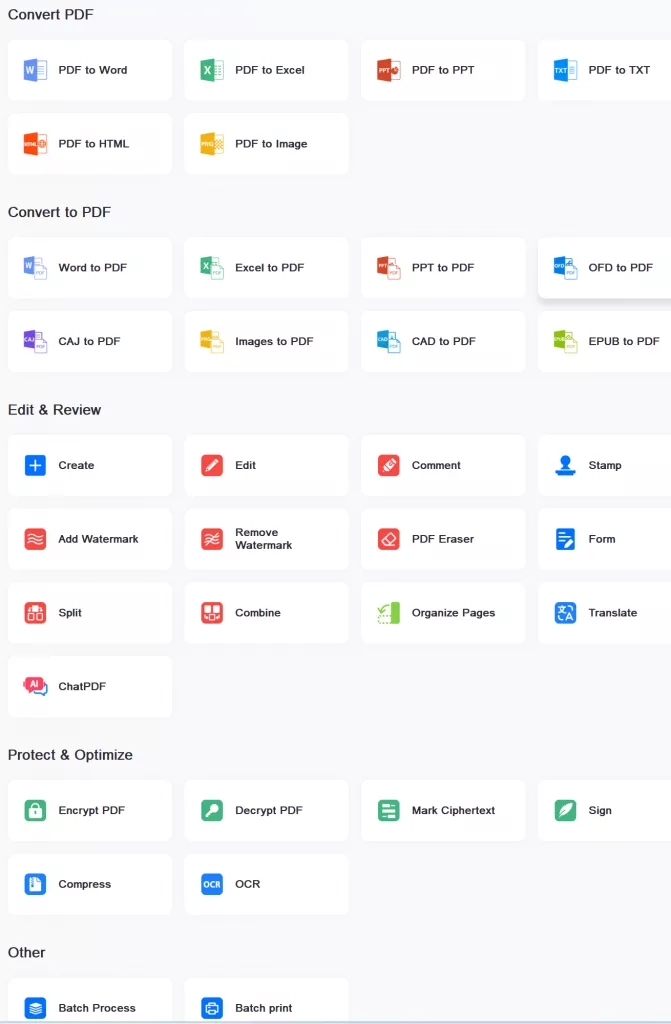This screenshot has height=1024, width=671.
Task: Click the Other section heading
Action: (27, 953)
